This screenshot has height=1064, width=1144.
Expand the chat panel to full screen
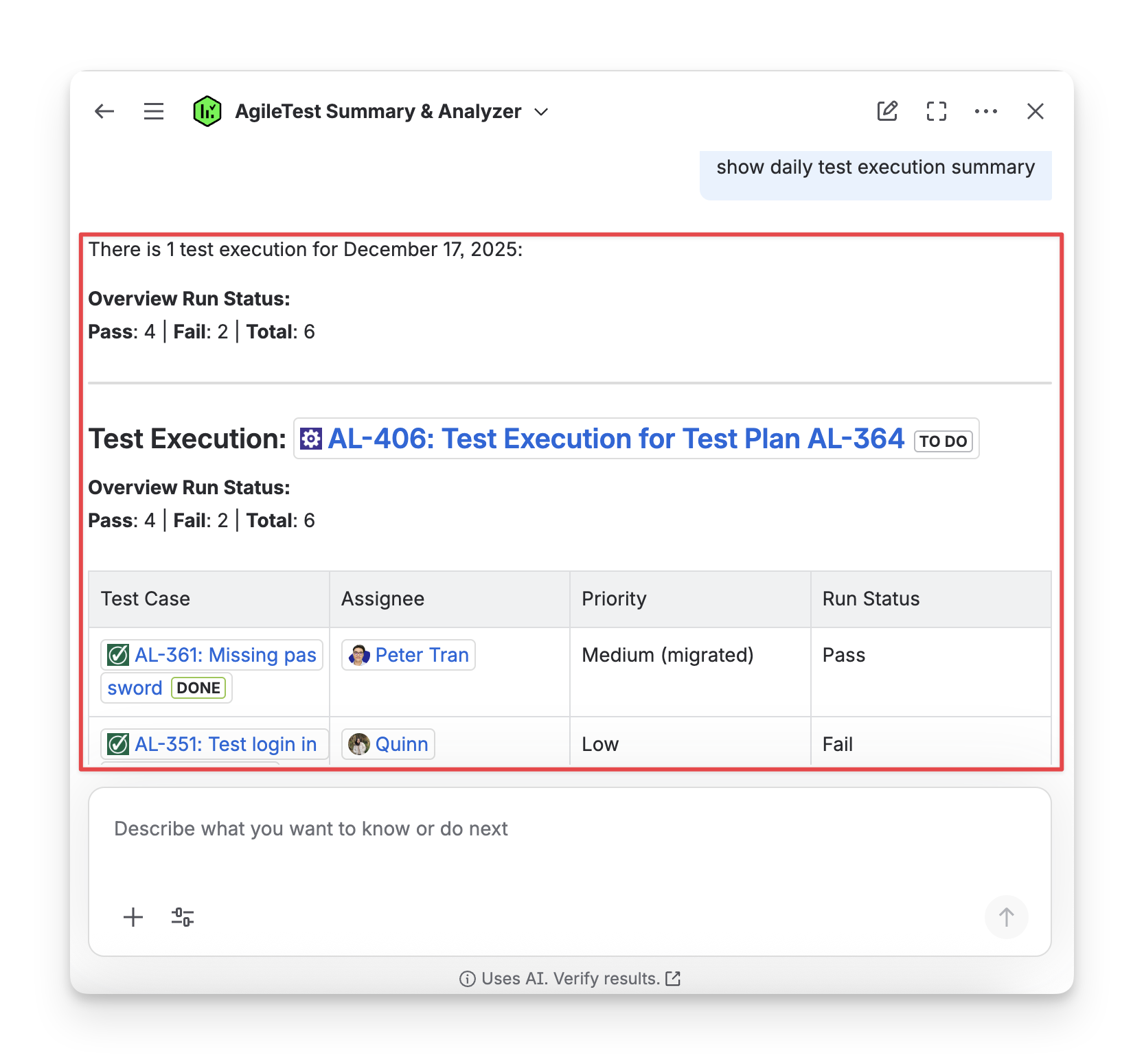tap(937, 111)
